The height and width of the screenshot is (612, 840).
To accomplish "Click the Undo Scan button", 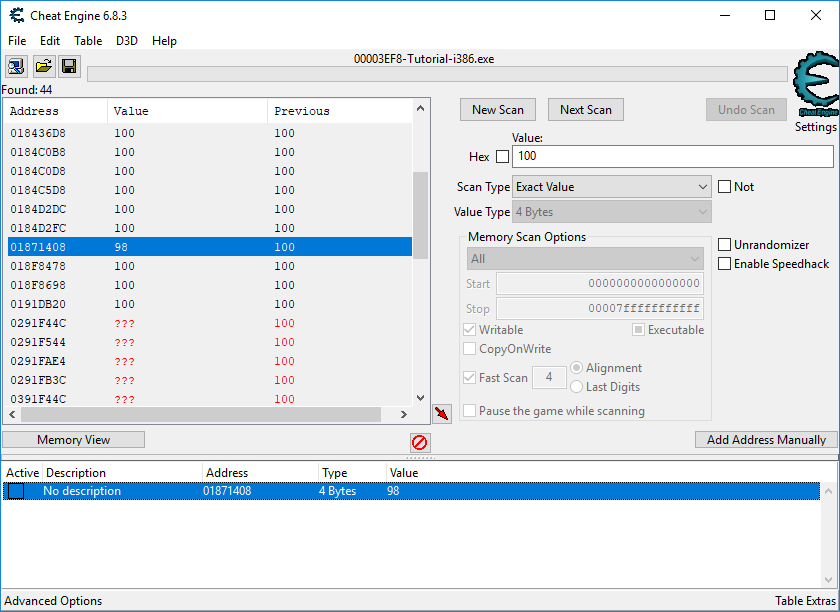I will pyautogui.click(x=746, y=110).
